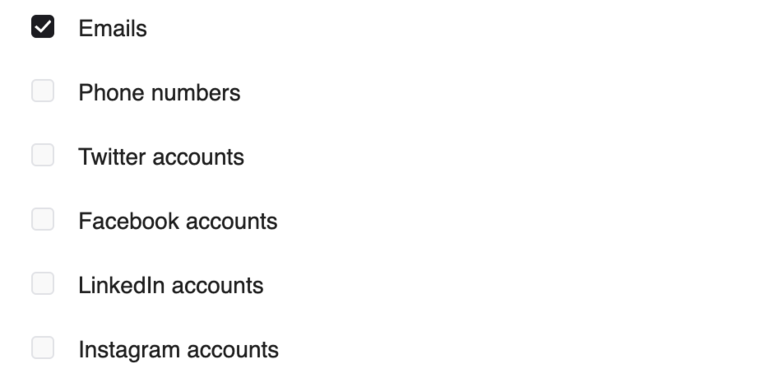Click the Twitter accounts label text
This screenshot has width=760, height=392.
click(x=161, y=157)
